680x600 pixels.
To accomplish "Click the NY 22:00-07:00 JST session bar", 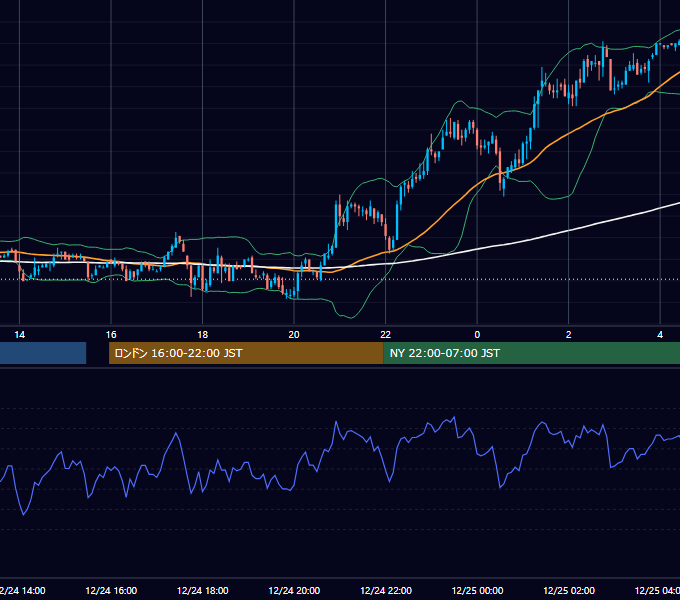I will (x=532, y=353).
